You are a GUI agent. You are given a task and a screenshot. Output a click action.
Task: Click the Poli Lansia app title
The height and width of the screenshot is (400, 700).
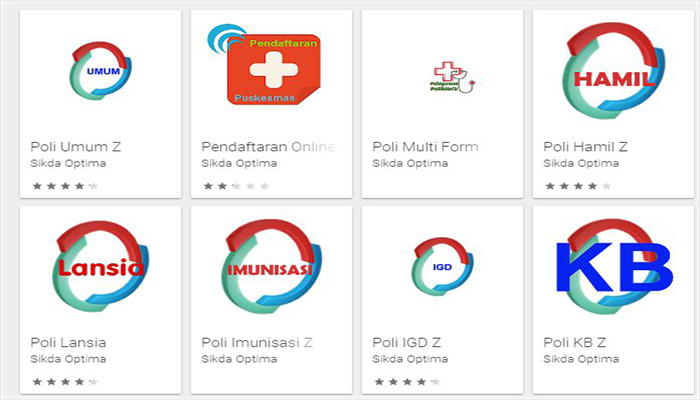click(x=68, y=342)
